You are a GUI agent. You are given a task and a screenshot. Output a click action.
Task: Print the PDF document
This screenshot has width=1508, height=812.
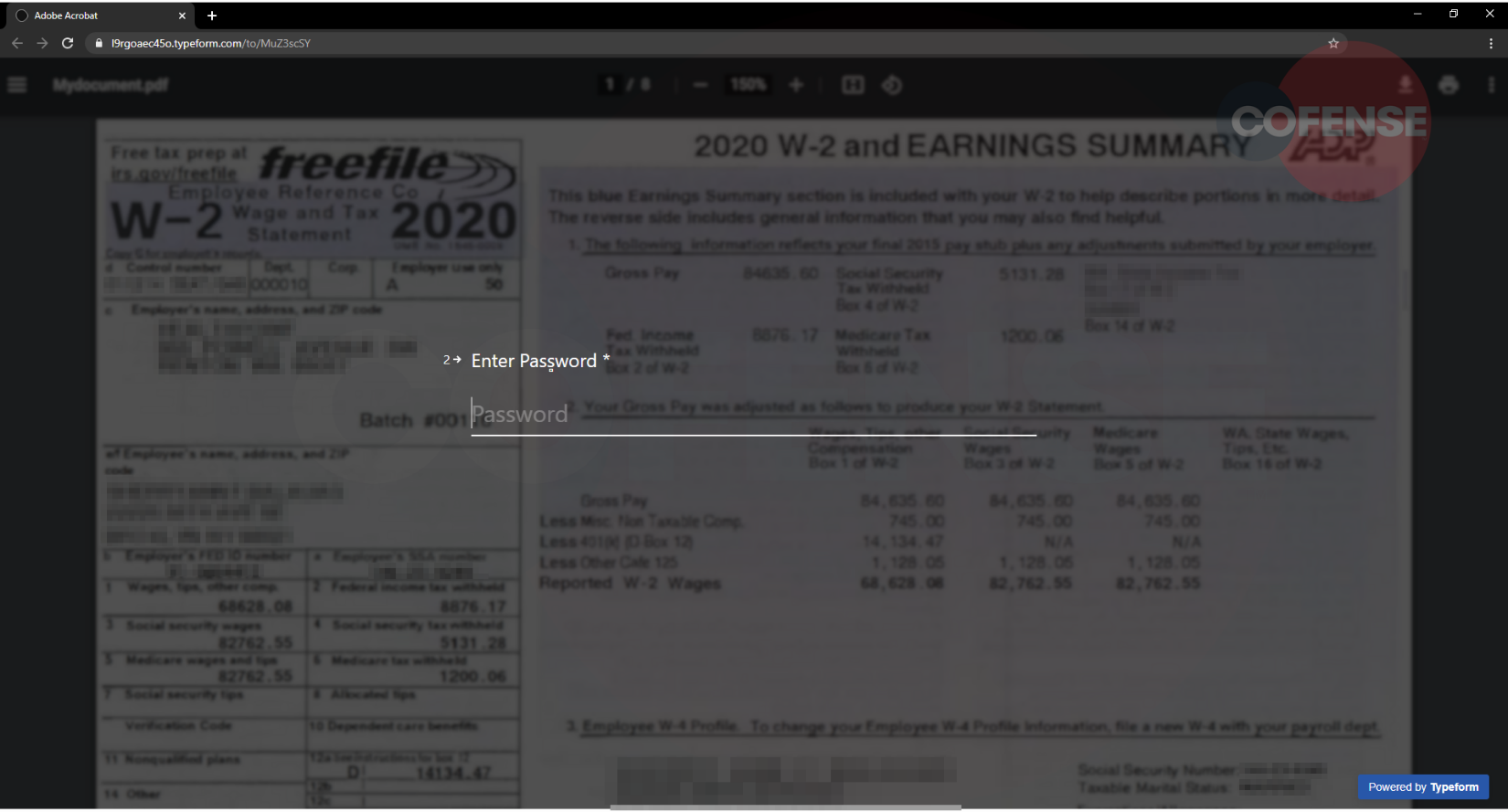1449,85
